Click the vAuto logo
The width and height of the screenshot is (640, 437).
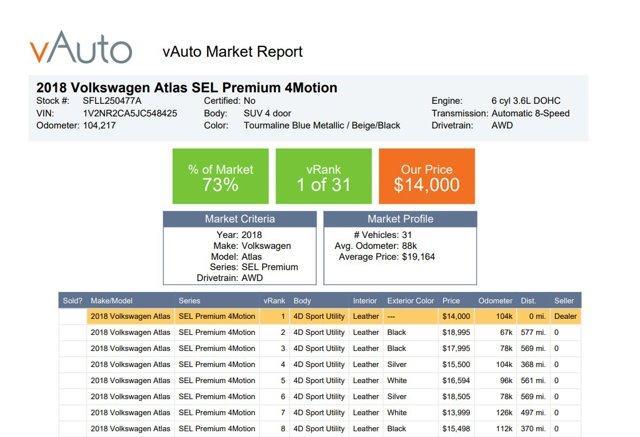[x=80, y=49]
